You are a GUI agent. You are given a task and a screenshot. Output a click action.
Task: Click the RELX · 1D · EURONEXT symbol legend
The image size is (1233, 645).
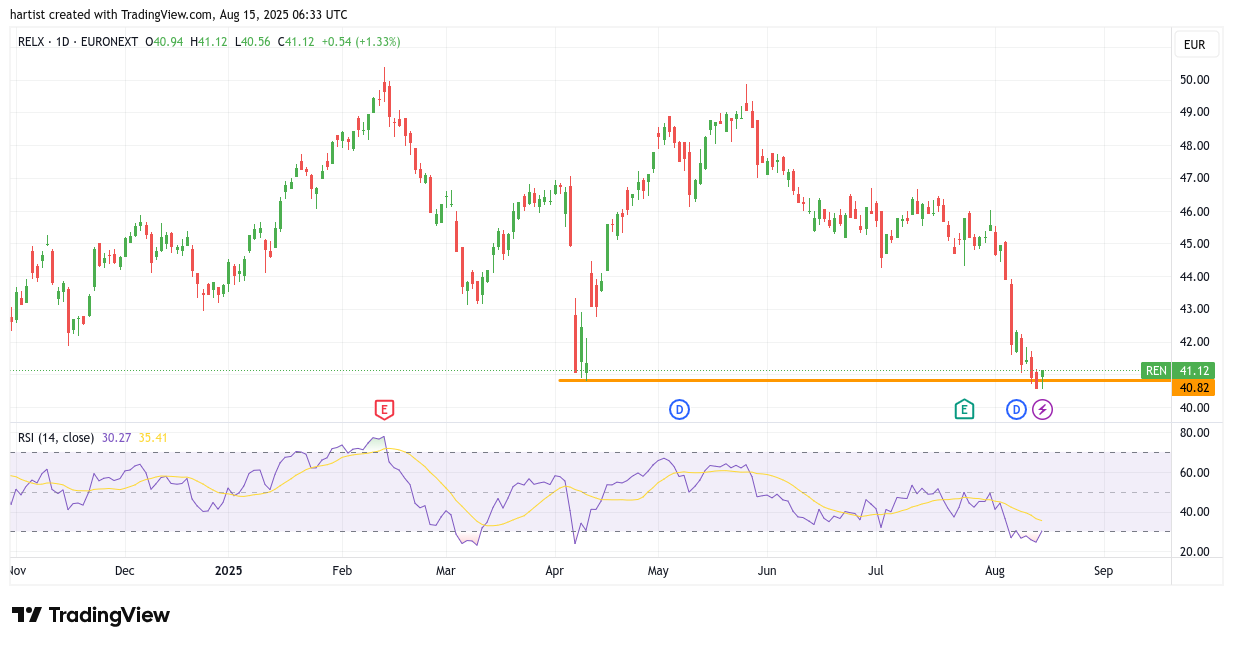pyautogui.click(x=78, y=42)
